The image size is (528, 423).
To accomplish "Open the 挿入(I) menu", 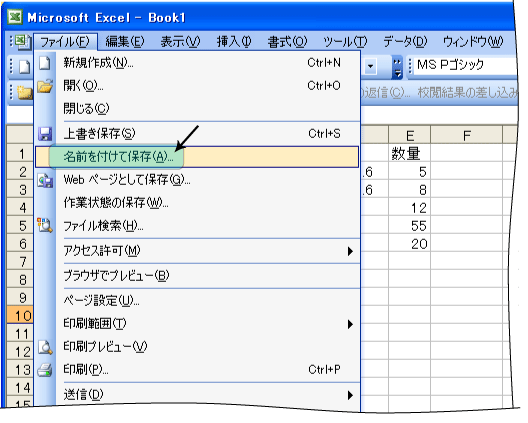I will point(234,42).
